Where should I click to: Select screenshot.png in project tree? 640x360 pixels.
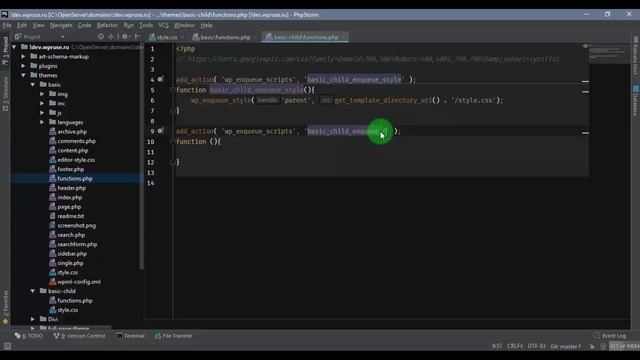pyautogui.click(x=77, y=226)
